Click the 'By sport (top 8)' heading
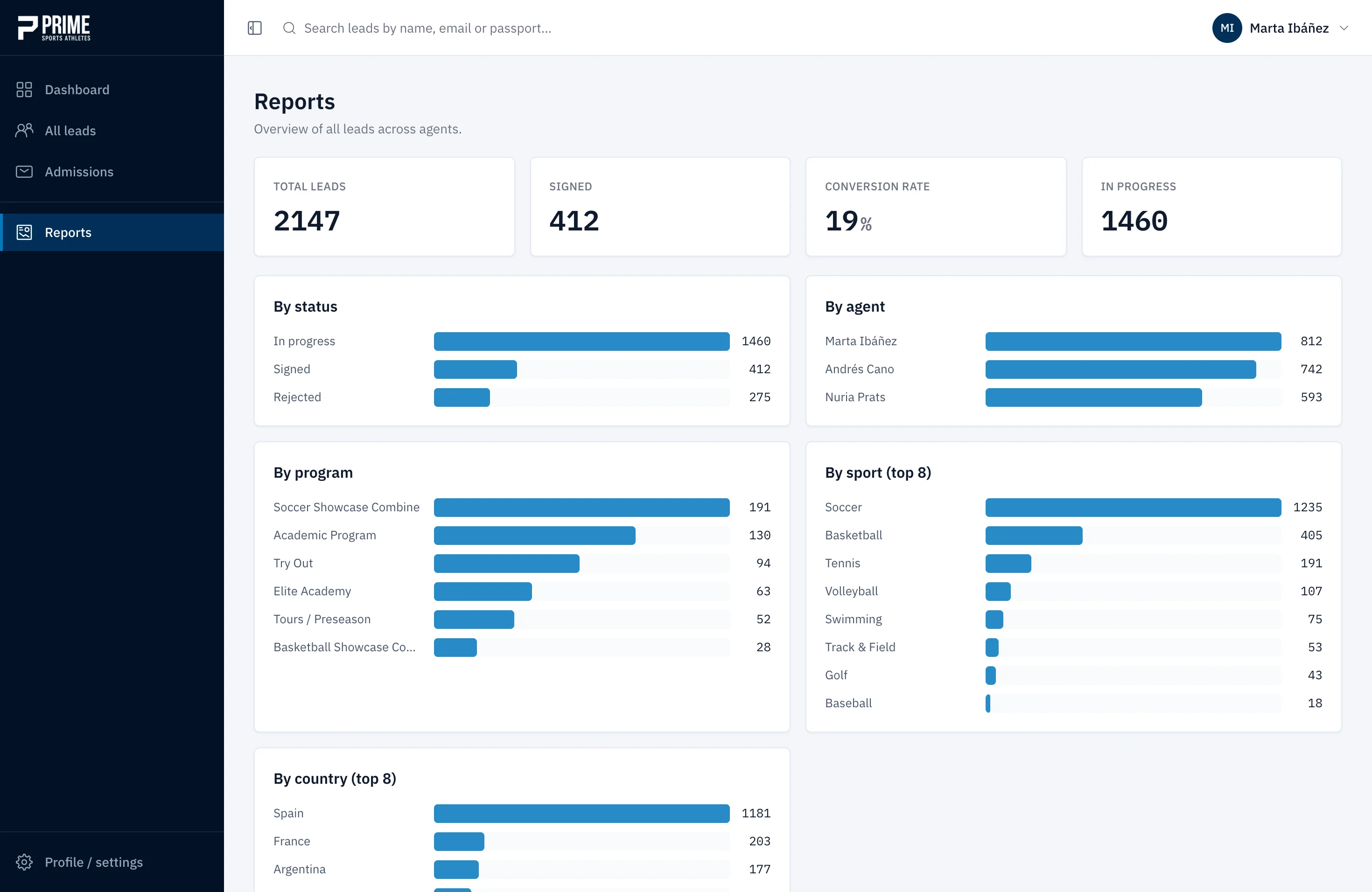This screenshot has width=1372, height=892. [878, 473]
